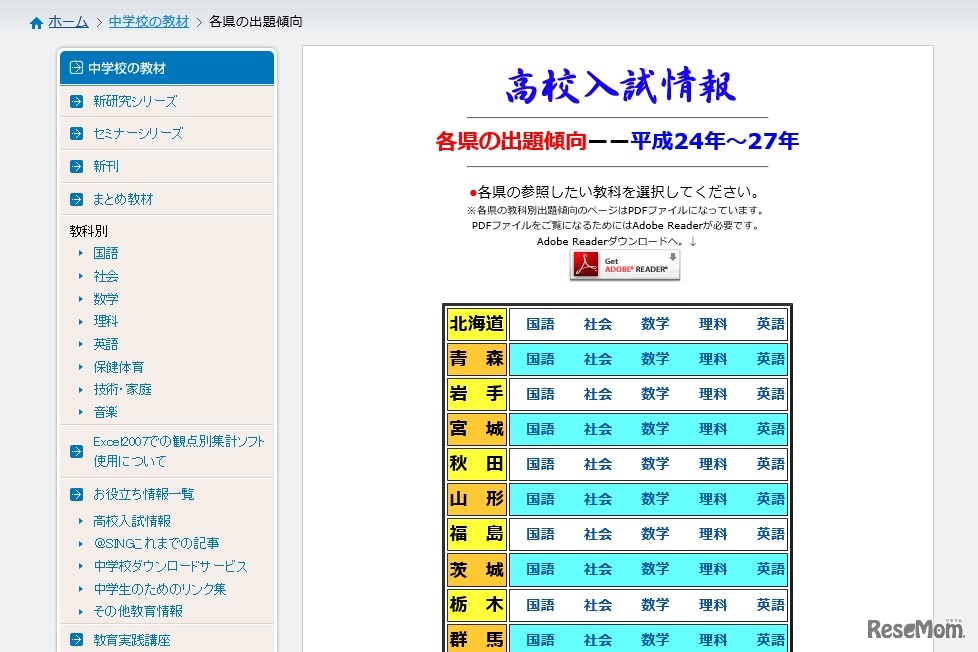This screenshot has width=978, height=652.
Task: Open 岩手 理科 PDF link
Action: [713, 394]
